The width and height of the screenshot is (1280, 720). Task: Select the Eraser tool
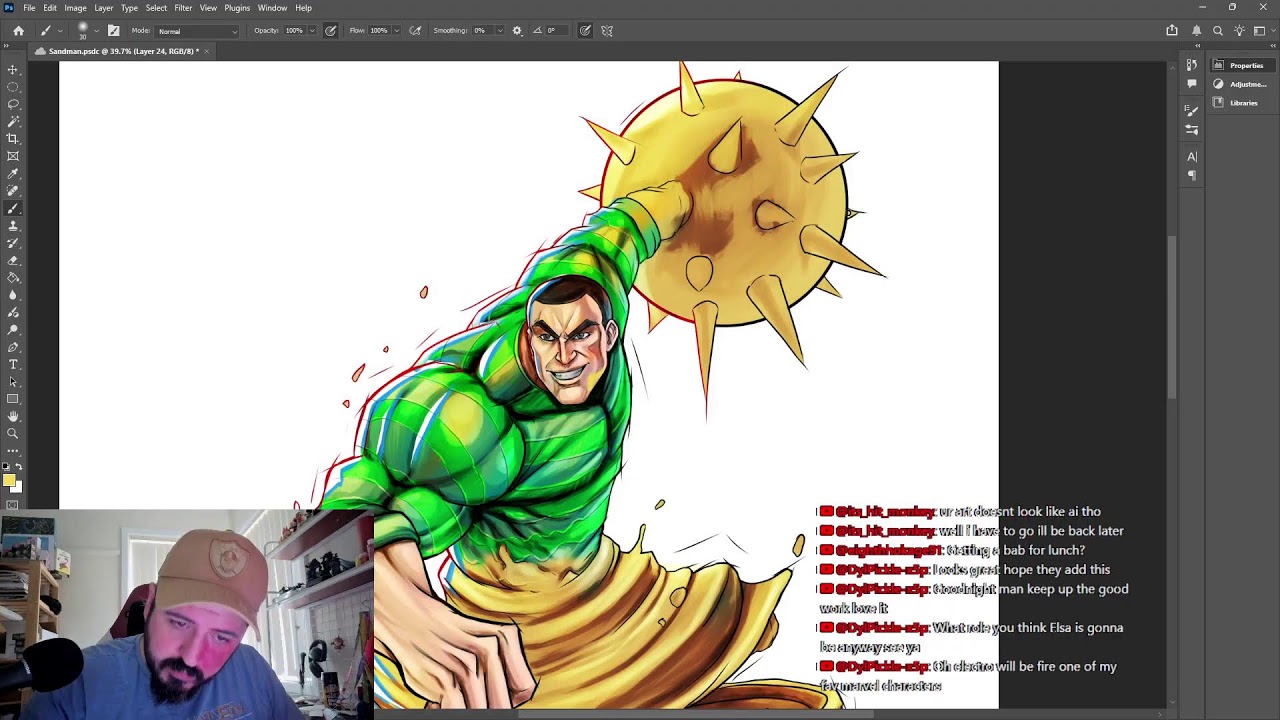pos(13,260)
